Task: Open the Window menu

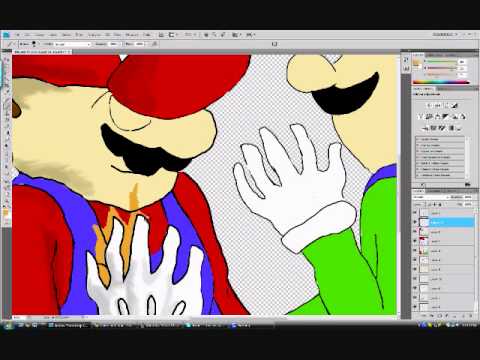Action: (x=132, y=35)
